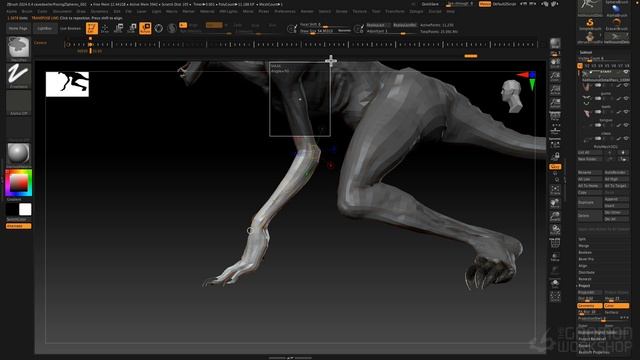This screenshot has width=640, height=360.
Task: Select the EraserBrush tool thumbnail
Action: coord(616,24)
